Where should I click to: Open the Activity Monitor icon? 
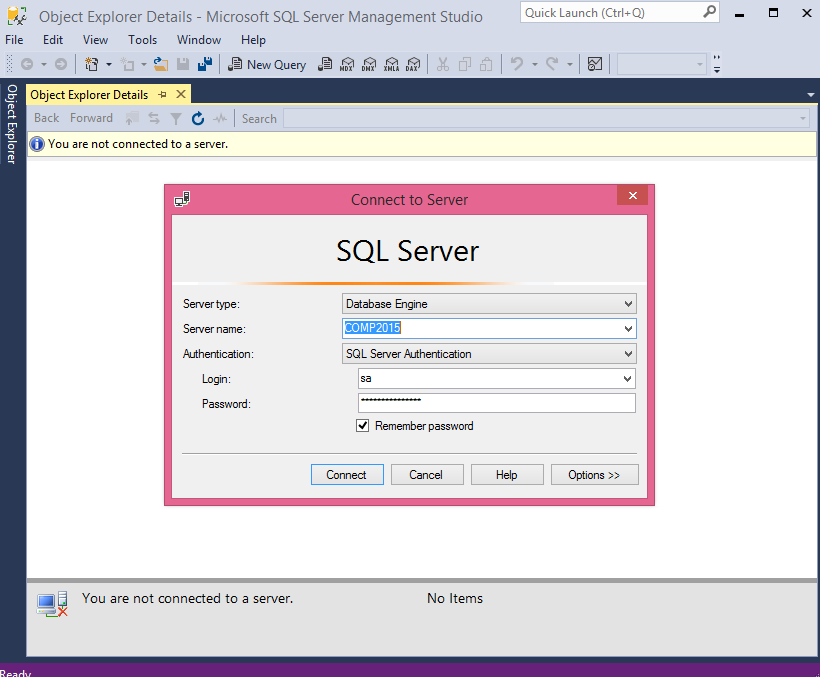[x=595, y=64]
